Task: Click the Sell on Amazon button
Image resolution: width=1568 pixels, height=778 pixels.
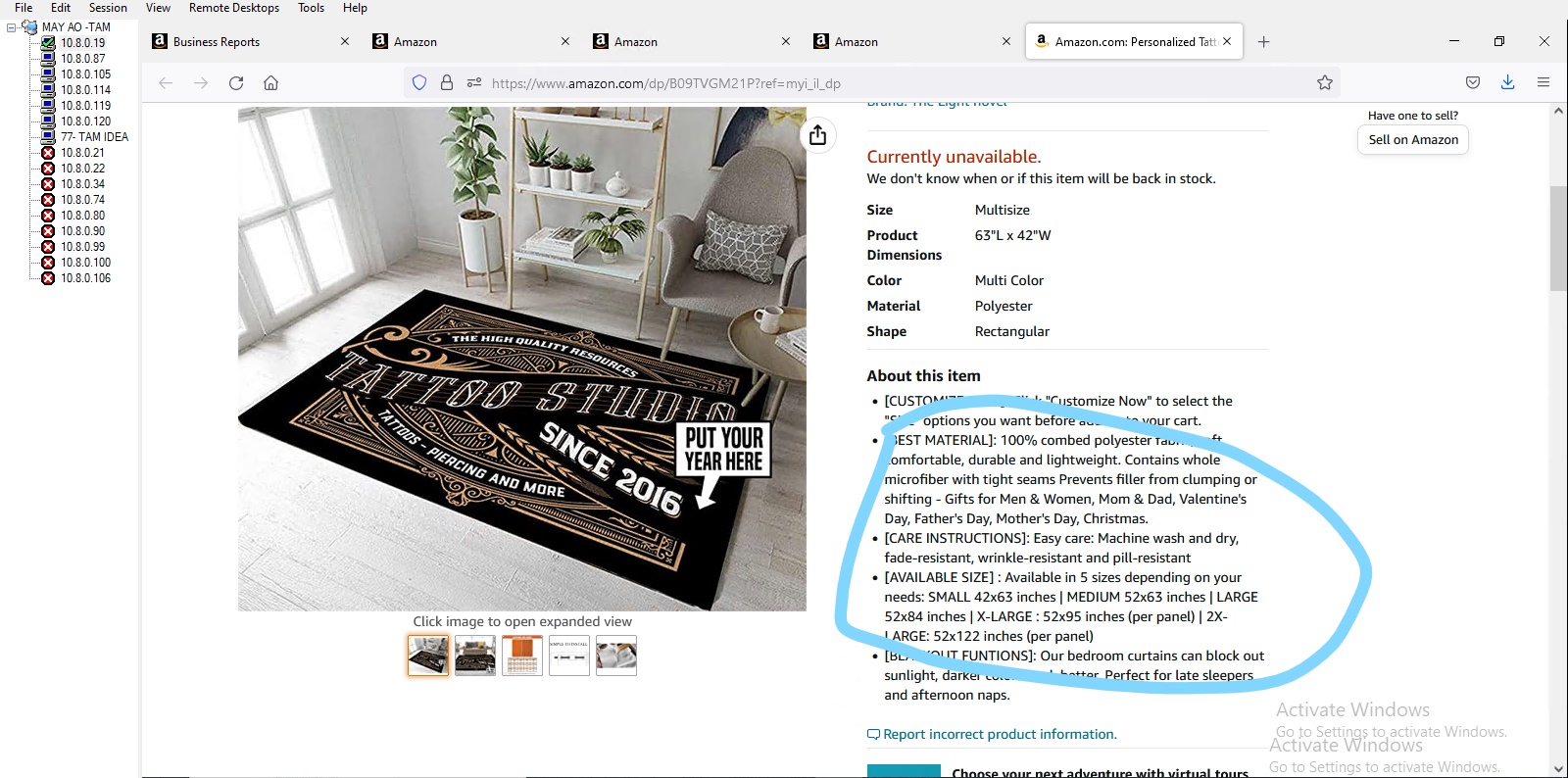Action: point(1413,140)
